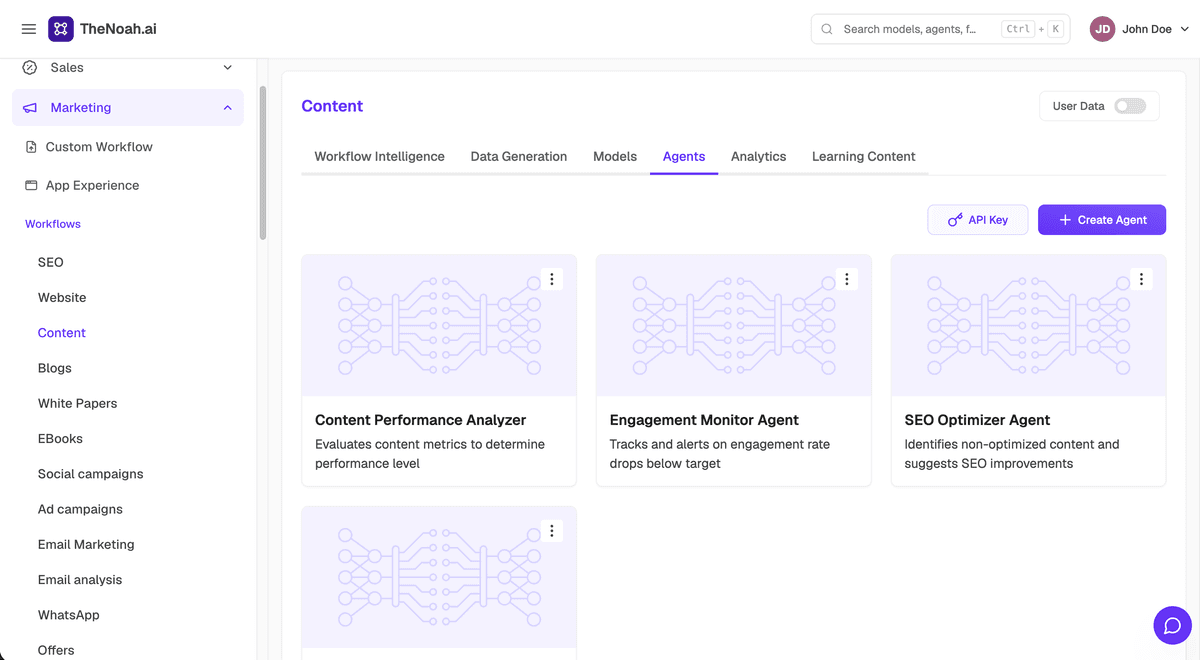Open Engagement Monitor Agent three-dot menu
Screen dimensions: 1200x660
[x=847, y=280]
